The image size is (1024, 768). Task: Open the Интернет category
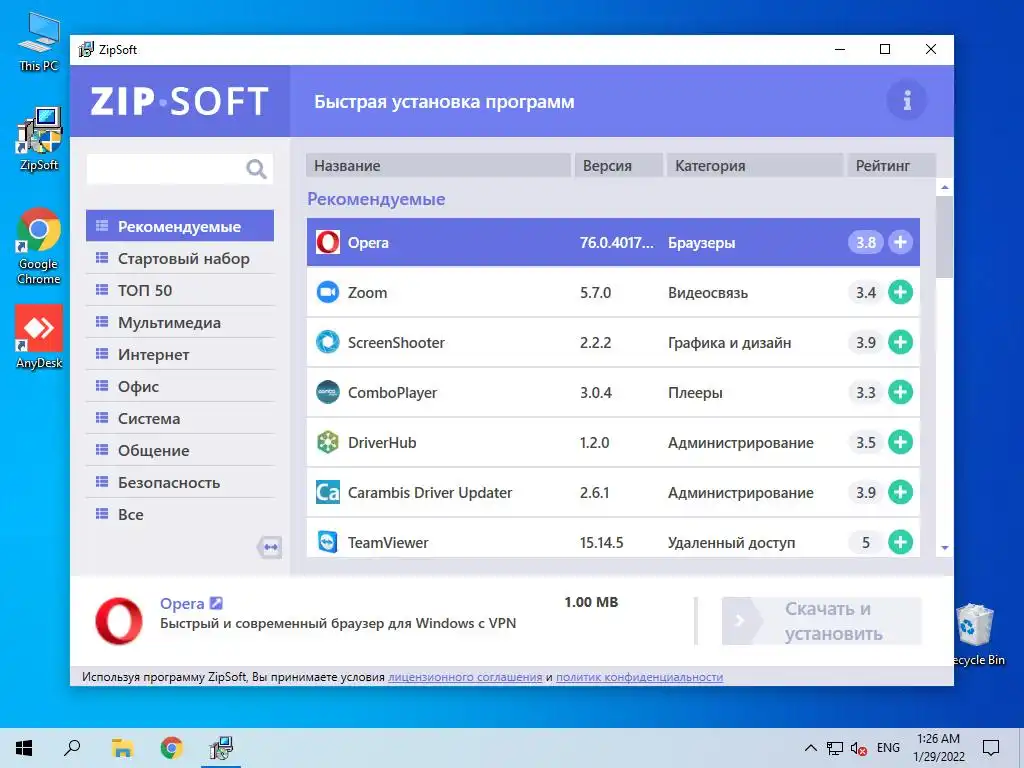(x=180, y=354)
